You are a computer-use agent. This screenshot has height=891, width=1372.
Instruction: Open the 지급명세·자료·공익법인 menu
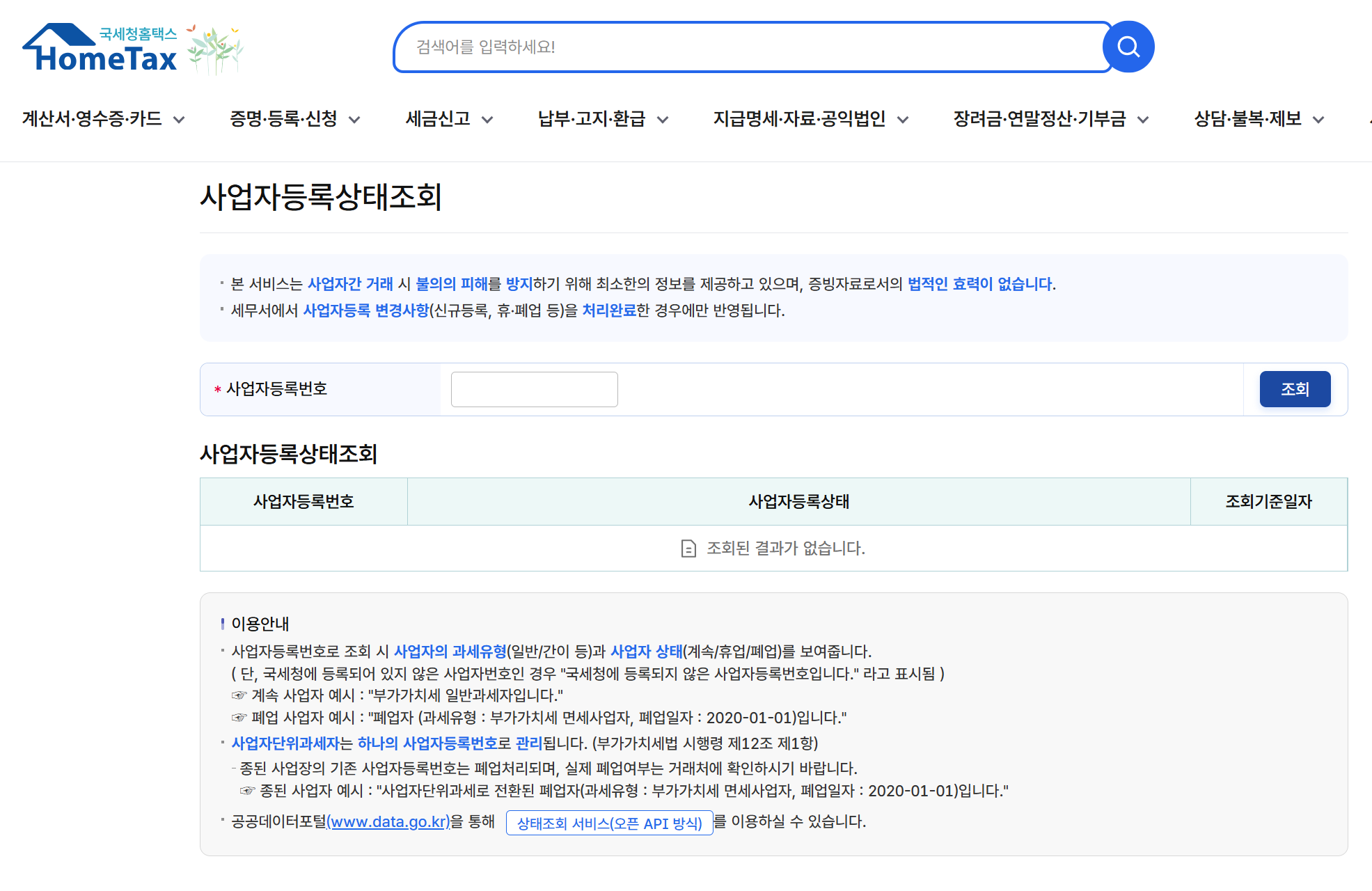coord(801,118)
